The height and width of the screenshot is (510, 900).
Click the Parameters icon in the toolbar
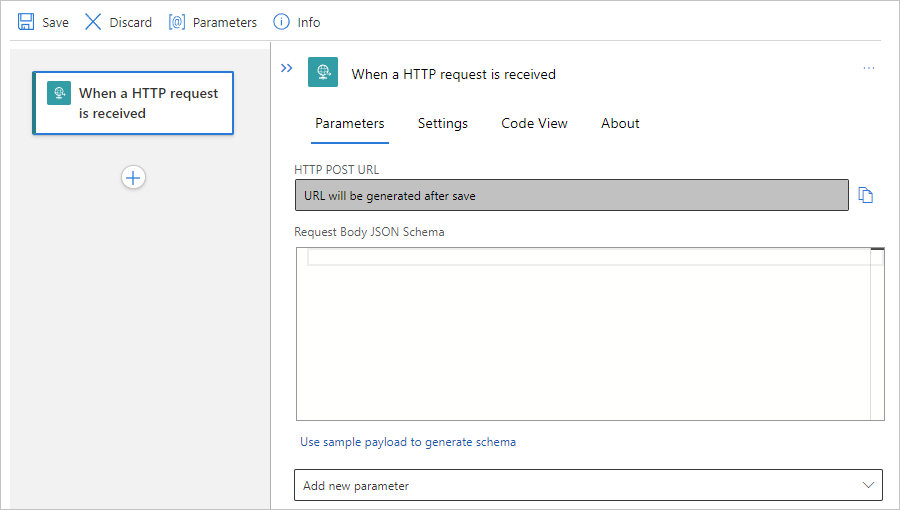click(177, 22)
